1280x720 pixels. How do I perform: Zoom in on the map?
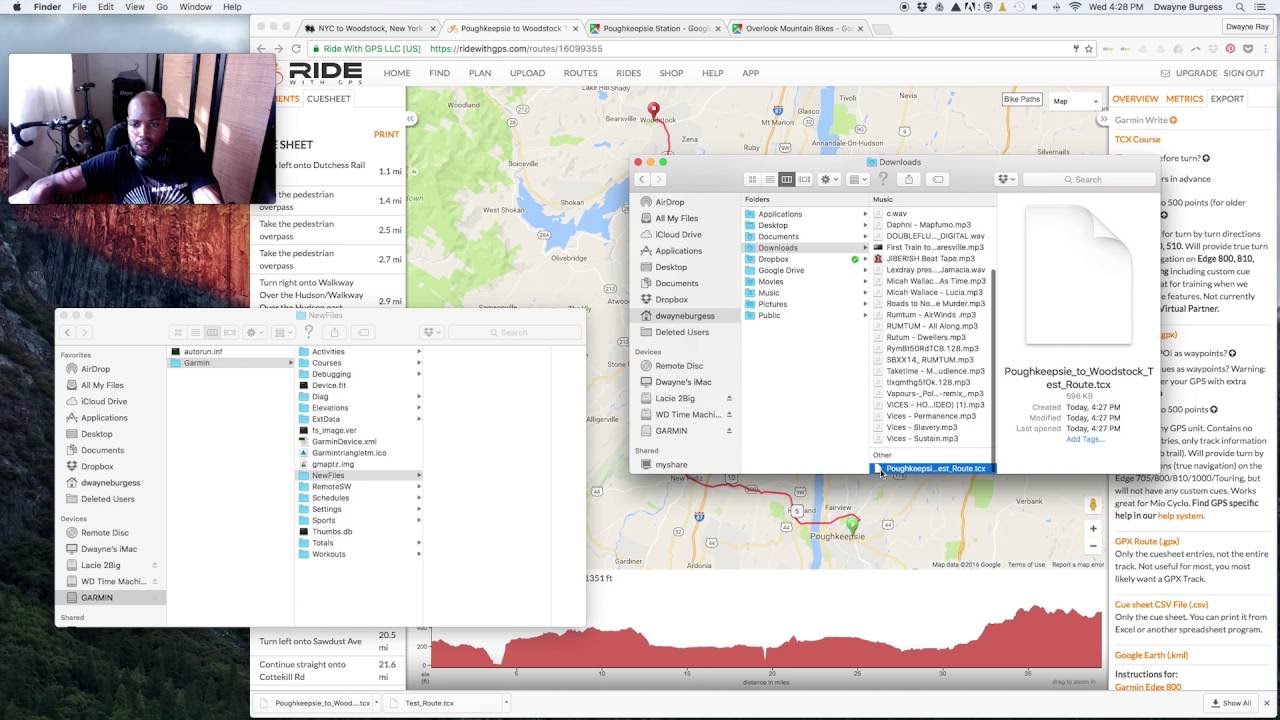1094,528
